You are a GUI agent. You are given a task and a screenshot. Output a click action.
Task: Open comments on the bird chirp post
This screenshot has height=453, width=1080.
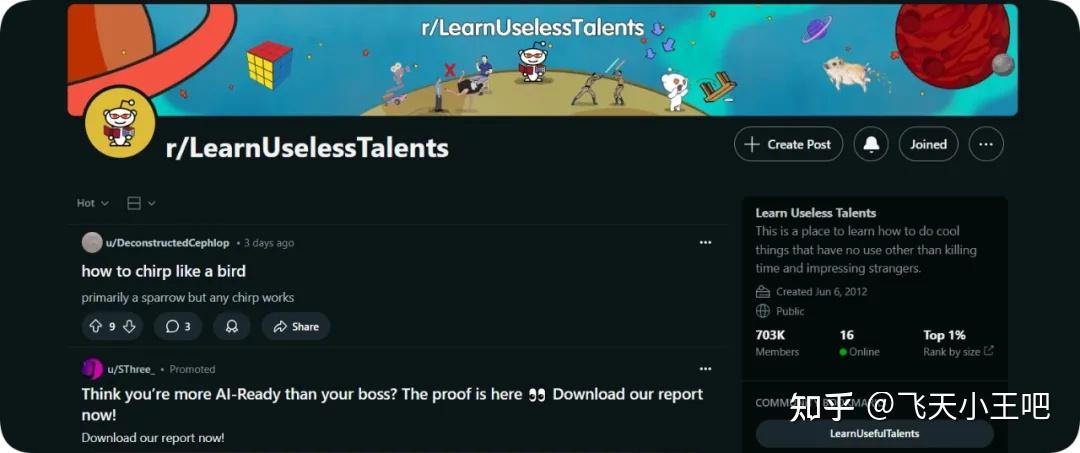(x=178, y=326)
